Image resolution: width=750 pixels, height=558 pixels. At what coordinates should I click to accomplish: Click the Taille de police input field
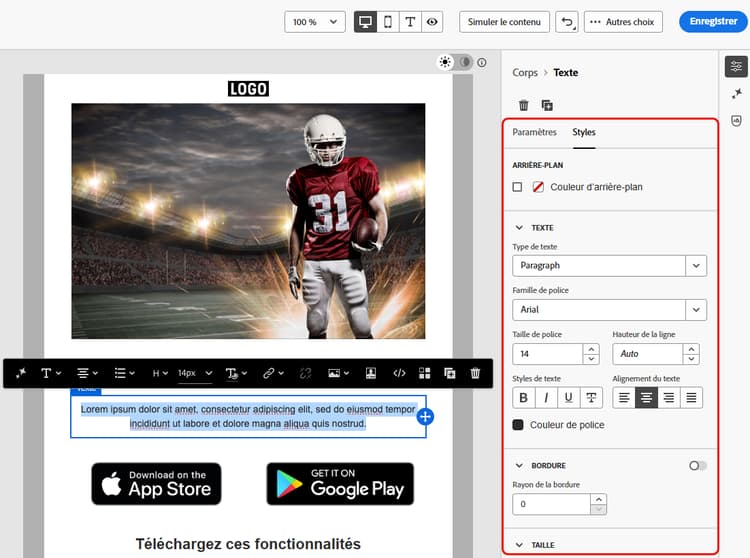(548, 354)
